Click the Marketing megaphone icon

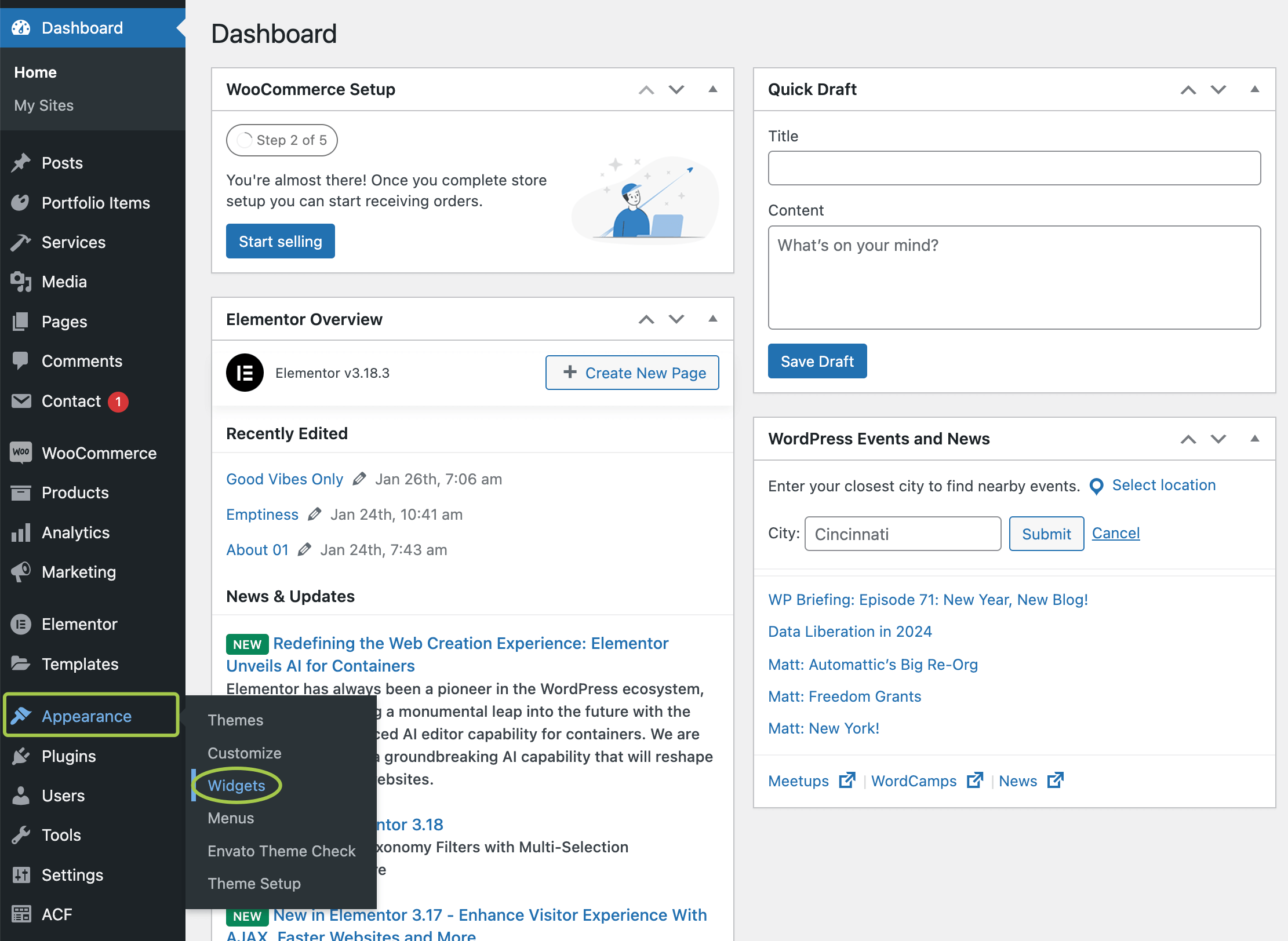tap(21, 572)
